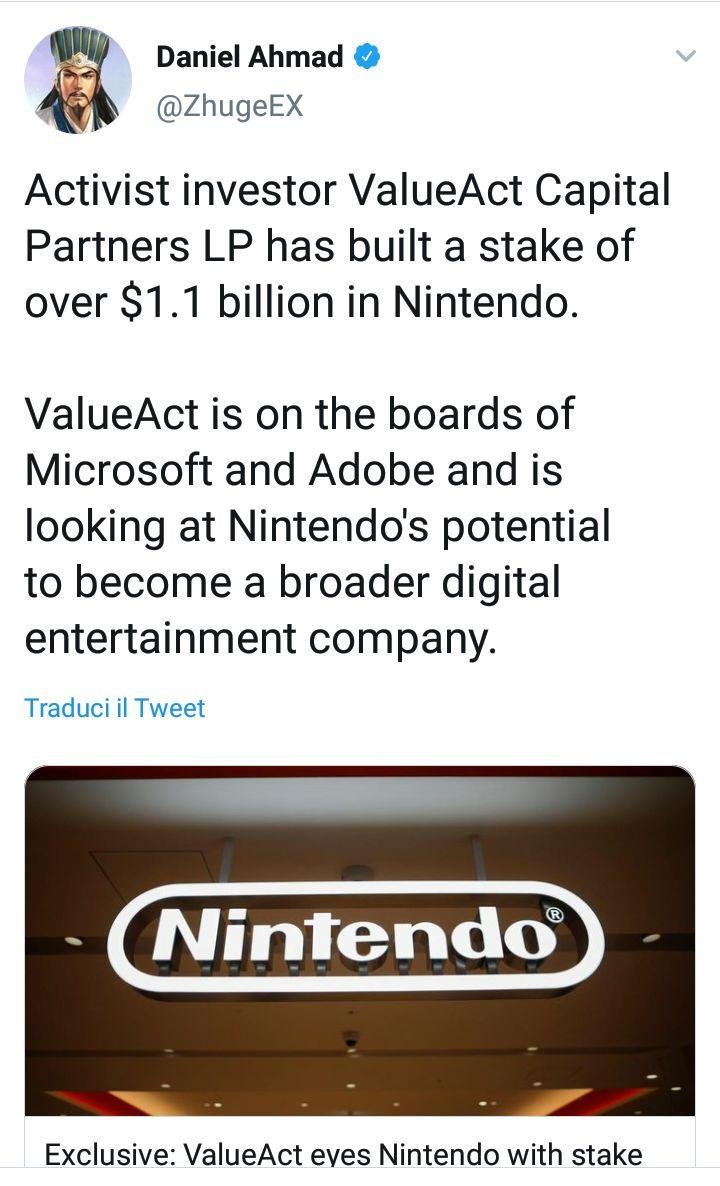720x1186 pixels.
Task: Click "ValueAct is on the boards" line
Action: [298, 414]
